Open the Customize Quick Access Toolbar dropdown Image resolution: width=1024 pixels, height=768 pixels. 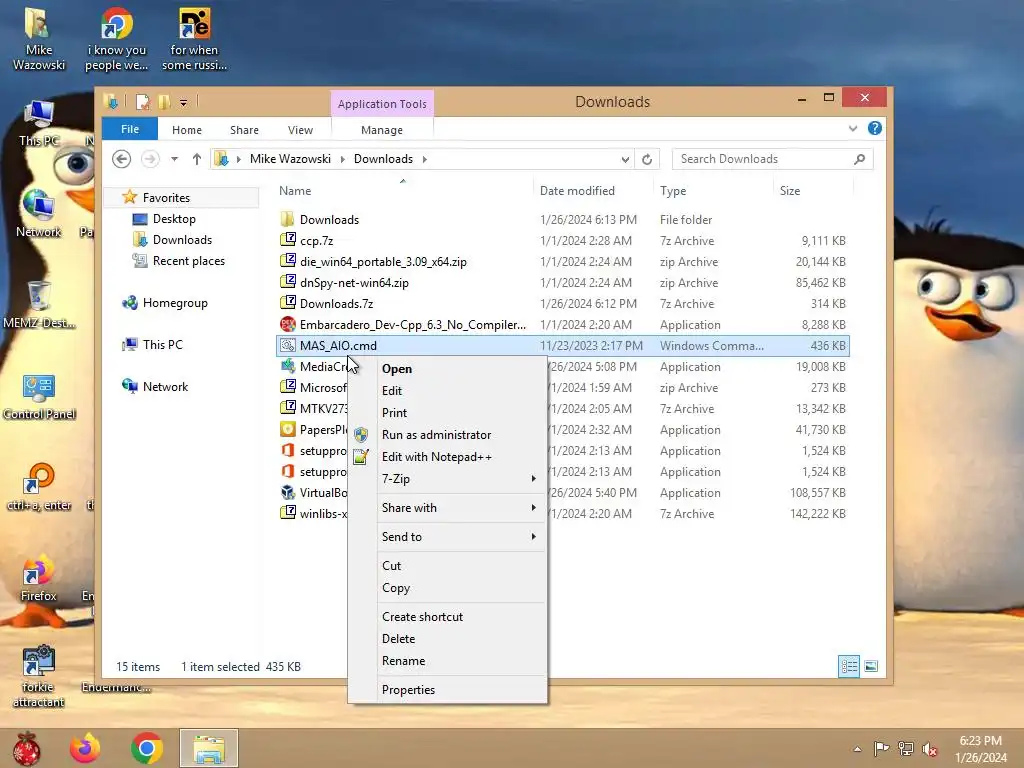click(184, 103)
